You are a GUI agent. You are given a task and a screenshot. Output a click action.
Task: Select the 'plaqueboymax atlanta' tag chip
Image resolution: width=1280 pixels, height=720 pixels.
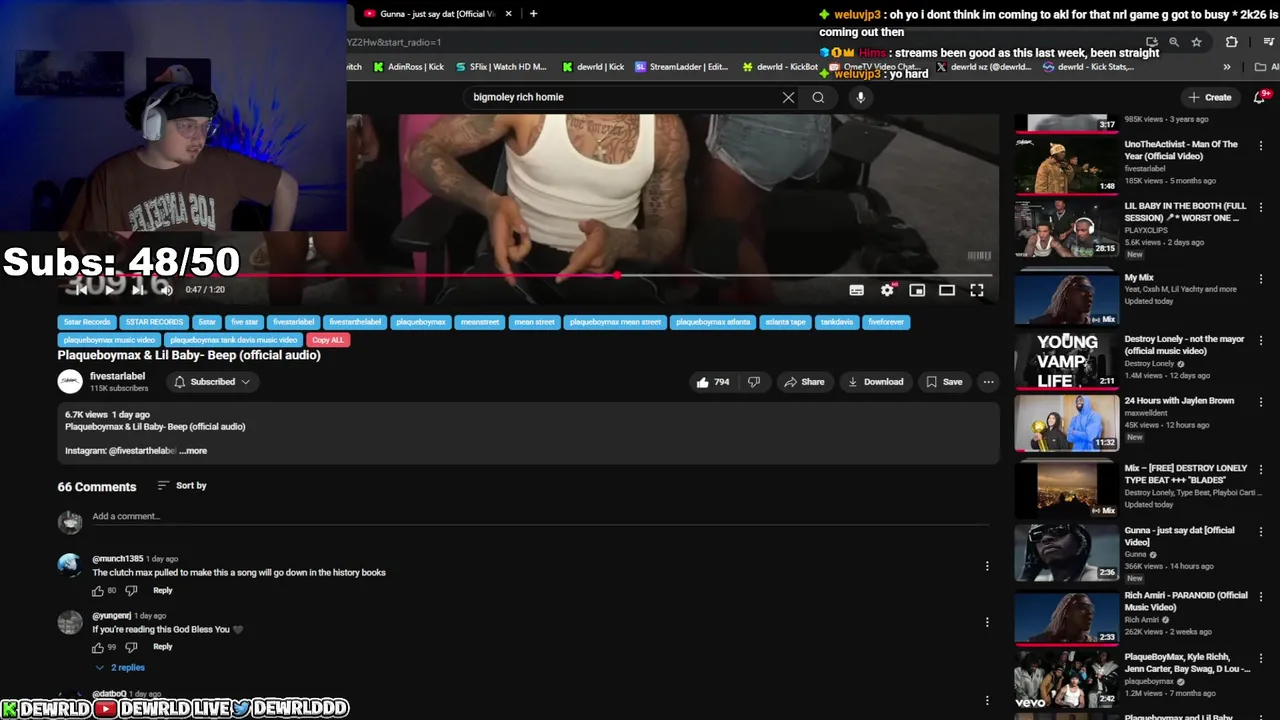[x=714, y=322]
